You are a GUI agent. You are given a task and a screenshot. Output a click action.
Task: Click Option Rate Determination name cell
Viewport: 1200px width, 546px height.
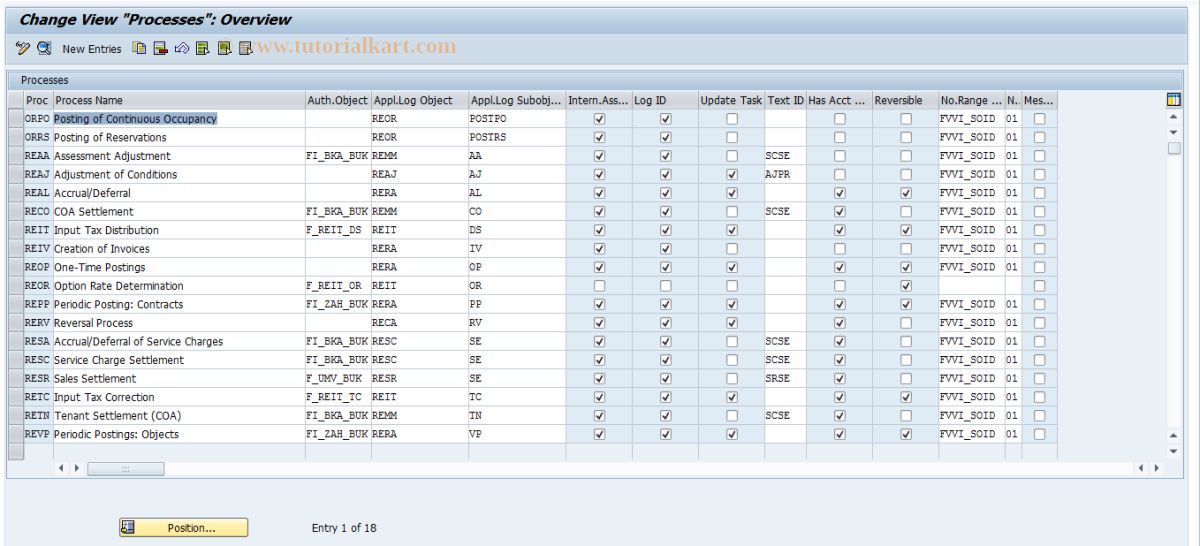(179, 286)
